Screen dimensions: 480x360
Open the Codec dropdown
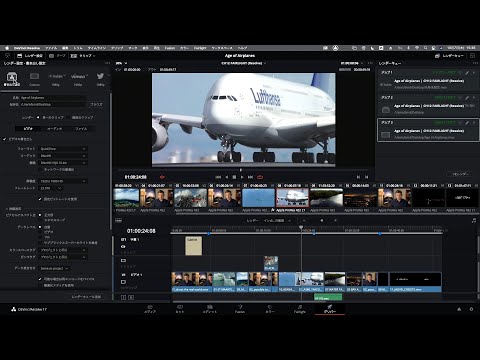click(x=63, y=156)
